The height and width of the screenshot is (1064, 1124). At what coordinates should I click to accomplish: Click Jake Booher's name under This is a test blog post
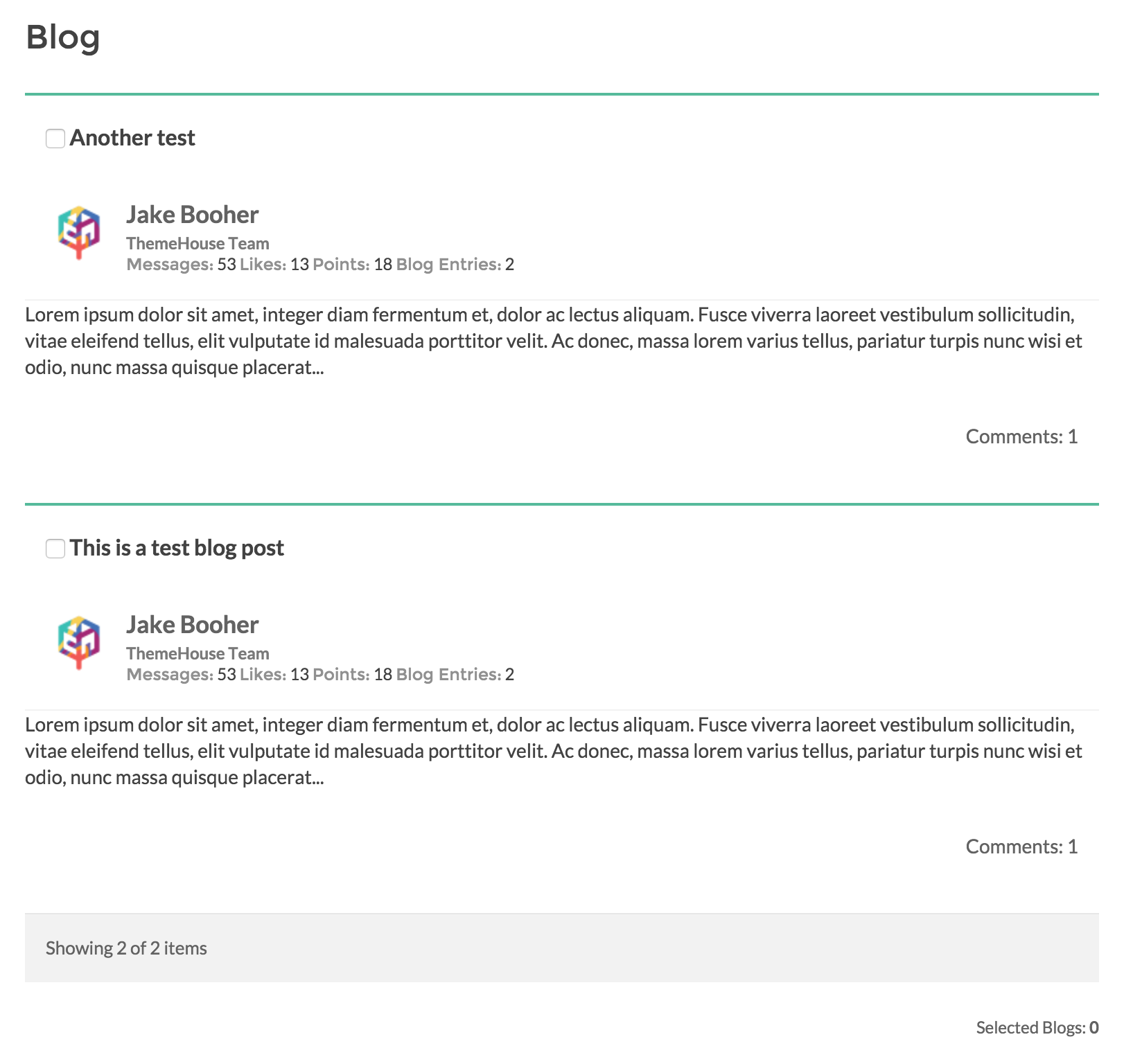click(x=192, y=625)
